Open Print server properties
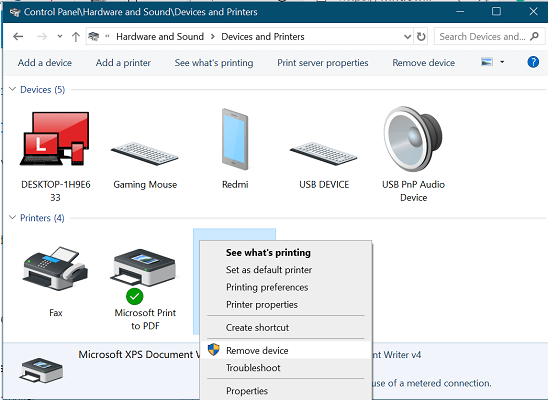 click(323, 63)
